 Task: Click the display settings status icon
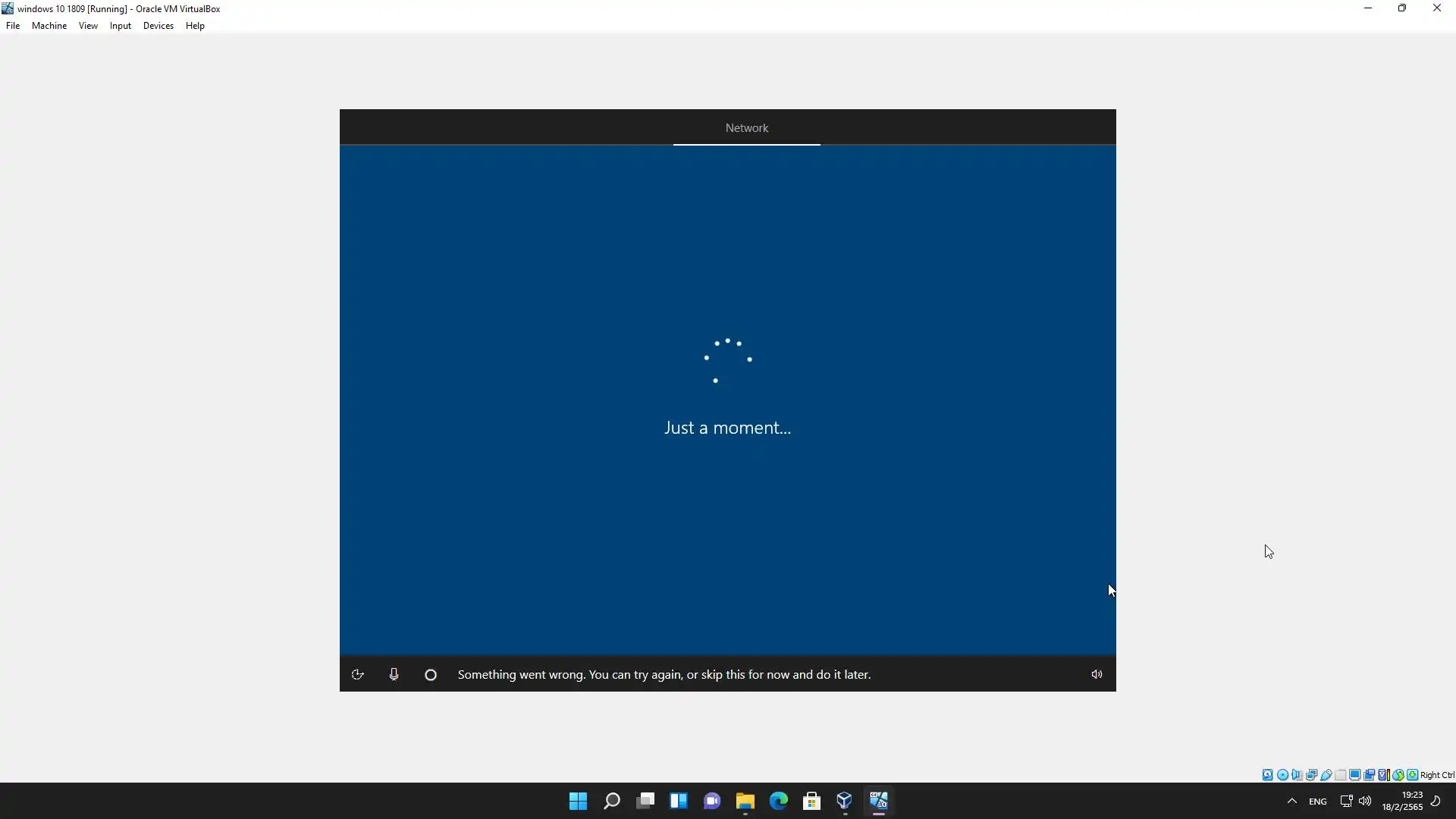pos(1354,775)
